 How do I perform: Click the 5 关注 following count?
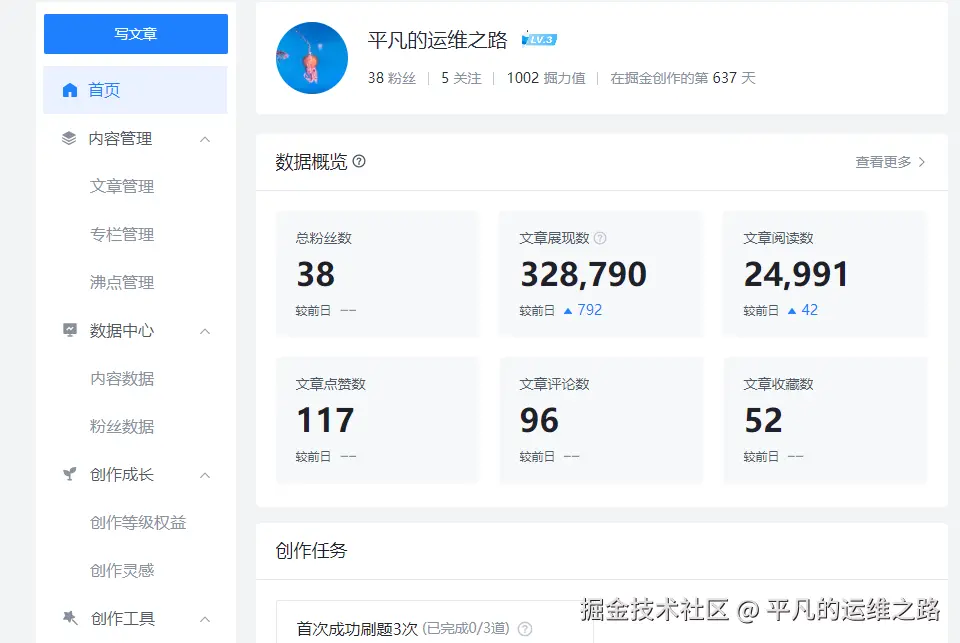click(461, 78)
